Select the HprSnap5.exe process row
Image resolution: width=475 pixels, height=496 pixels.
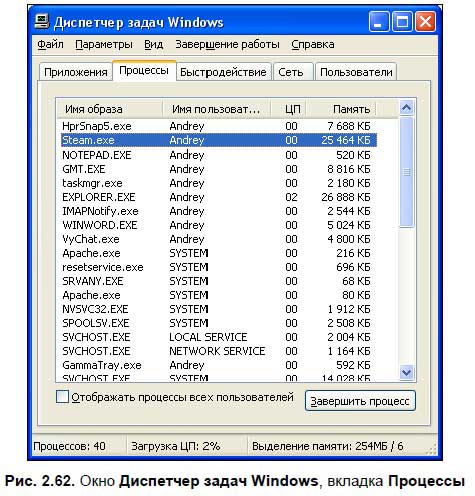coord(219,126)
